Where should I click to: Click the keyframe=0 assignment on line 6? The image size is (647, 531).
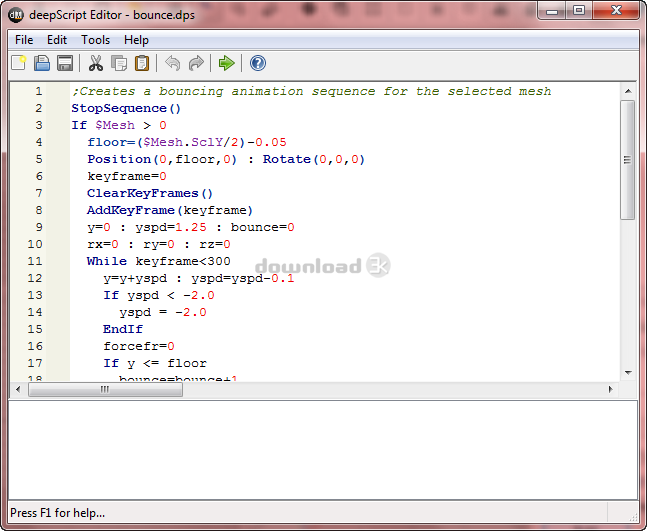point(127,176)
